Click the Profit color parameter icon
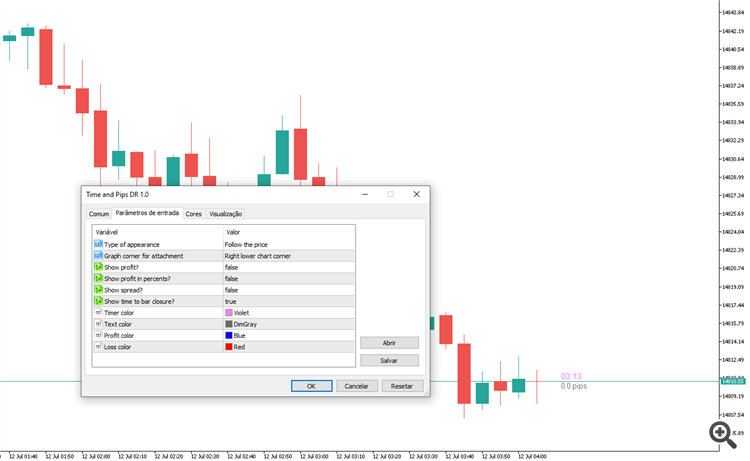Viewport: 750px width, 461px height. coord(98,335)
